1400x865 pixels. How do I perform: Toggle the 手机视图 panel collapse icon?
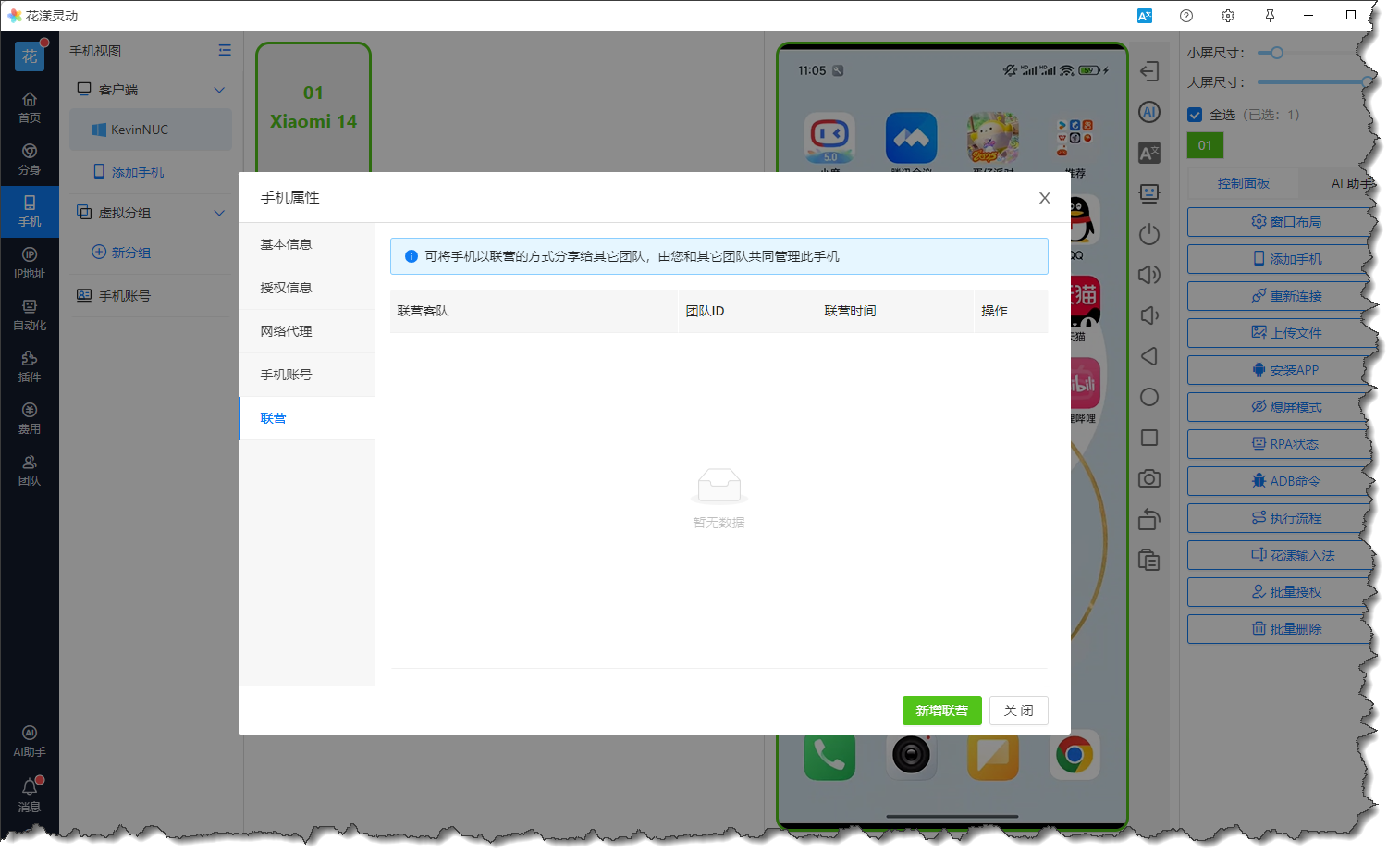click(225, 51)
